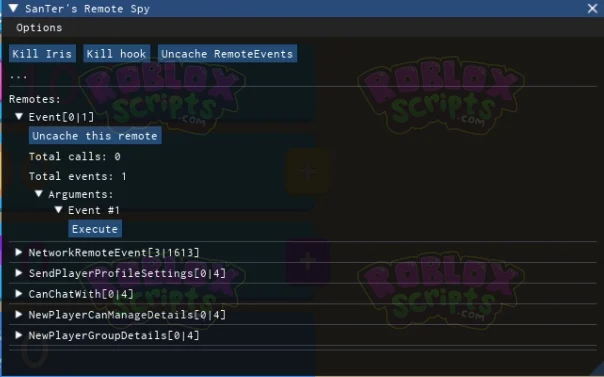
Task: Click the CanChatWith[0|4] label
Action: coord(81,294)
